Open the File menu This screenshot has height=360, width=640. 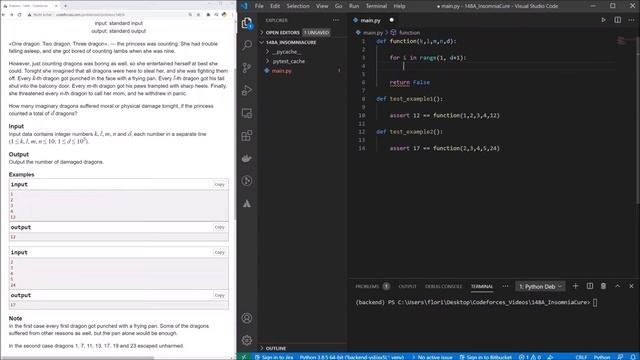point(259,6)
